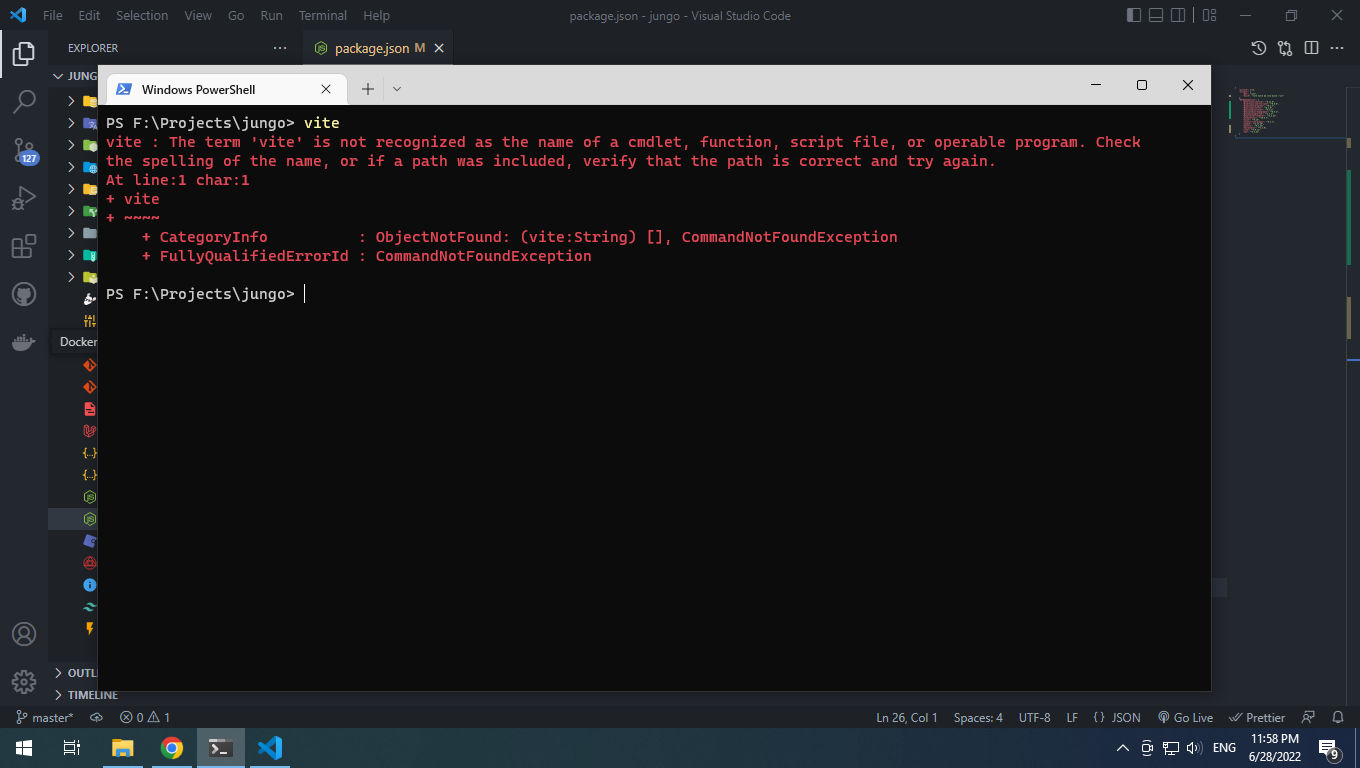Open file history timeline icon in editor toolbar
The height and width of the screenshot is (768, 1360).
tap(1259, 48)
